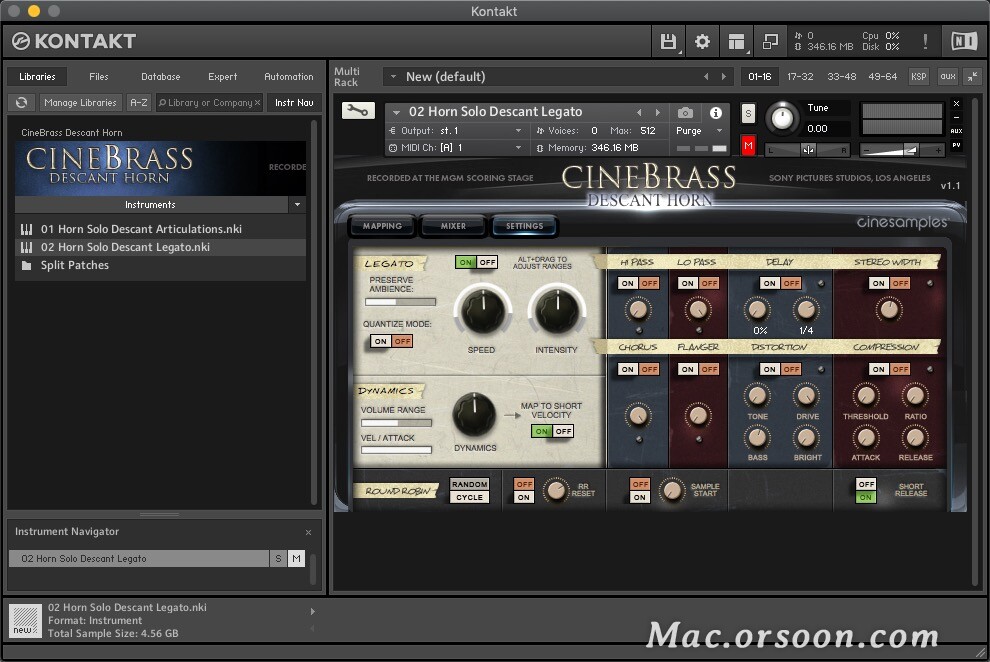The height and width of the screenshot is (662, 990).
Task: Toggle Hi Pass filter ON/OFF
Action: point(639,283)
